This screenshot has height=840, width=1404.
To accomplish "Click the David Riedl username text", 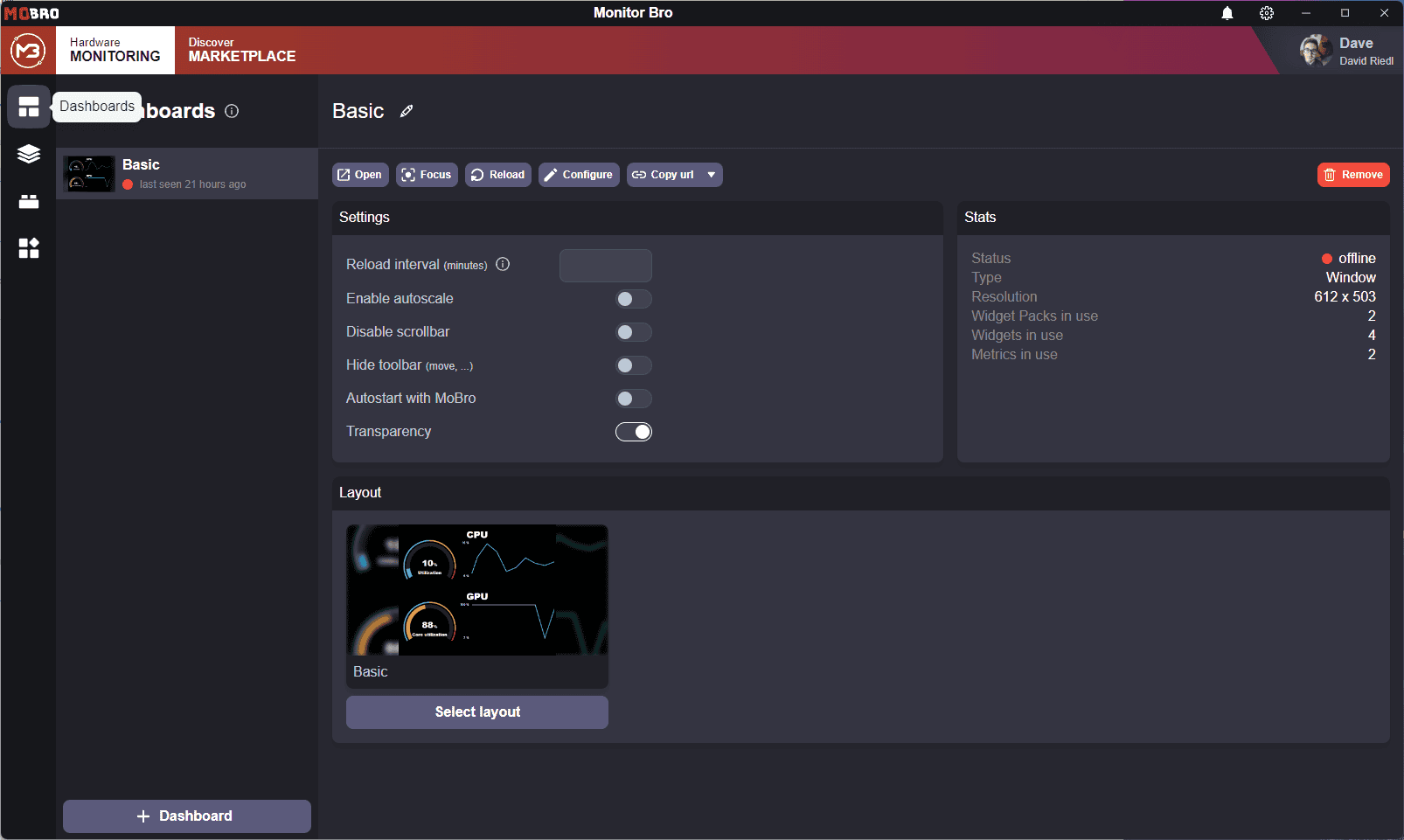I will [1366, 61].
